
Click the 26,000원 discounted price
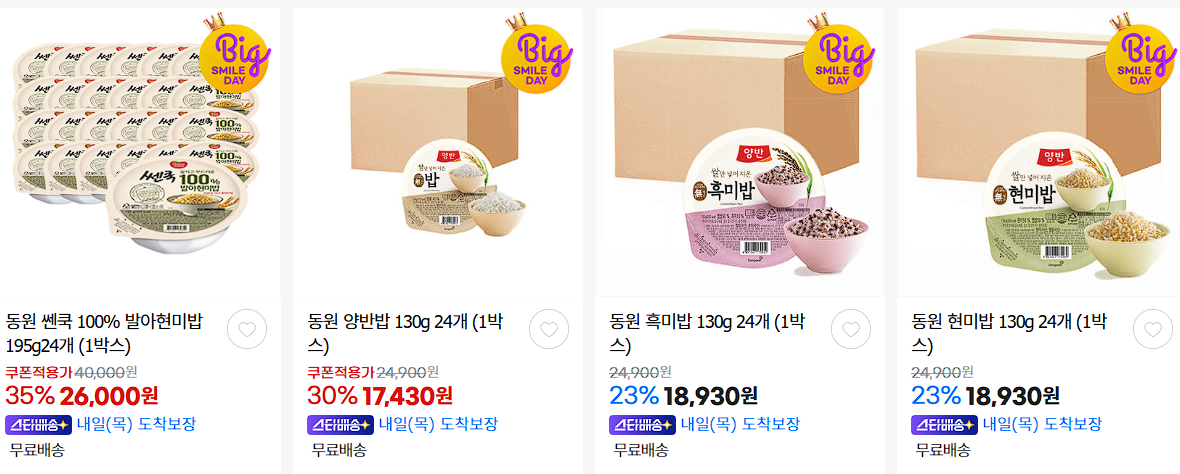110,394
